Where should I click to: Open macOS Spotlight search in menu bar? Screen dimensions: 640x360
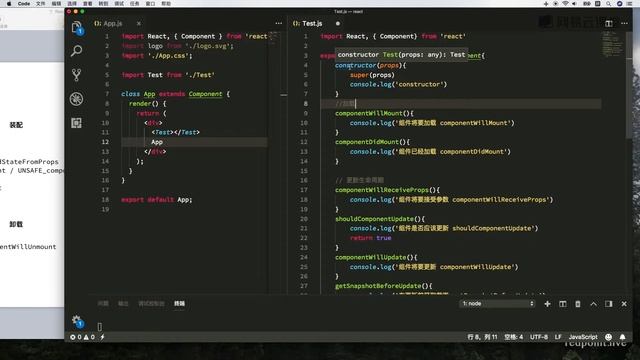point(608,3)
